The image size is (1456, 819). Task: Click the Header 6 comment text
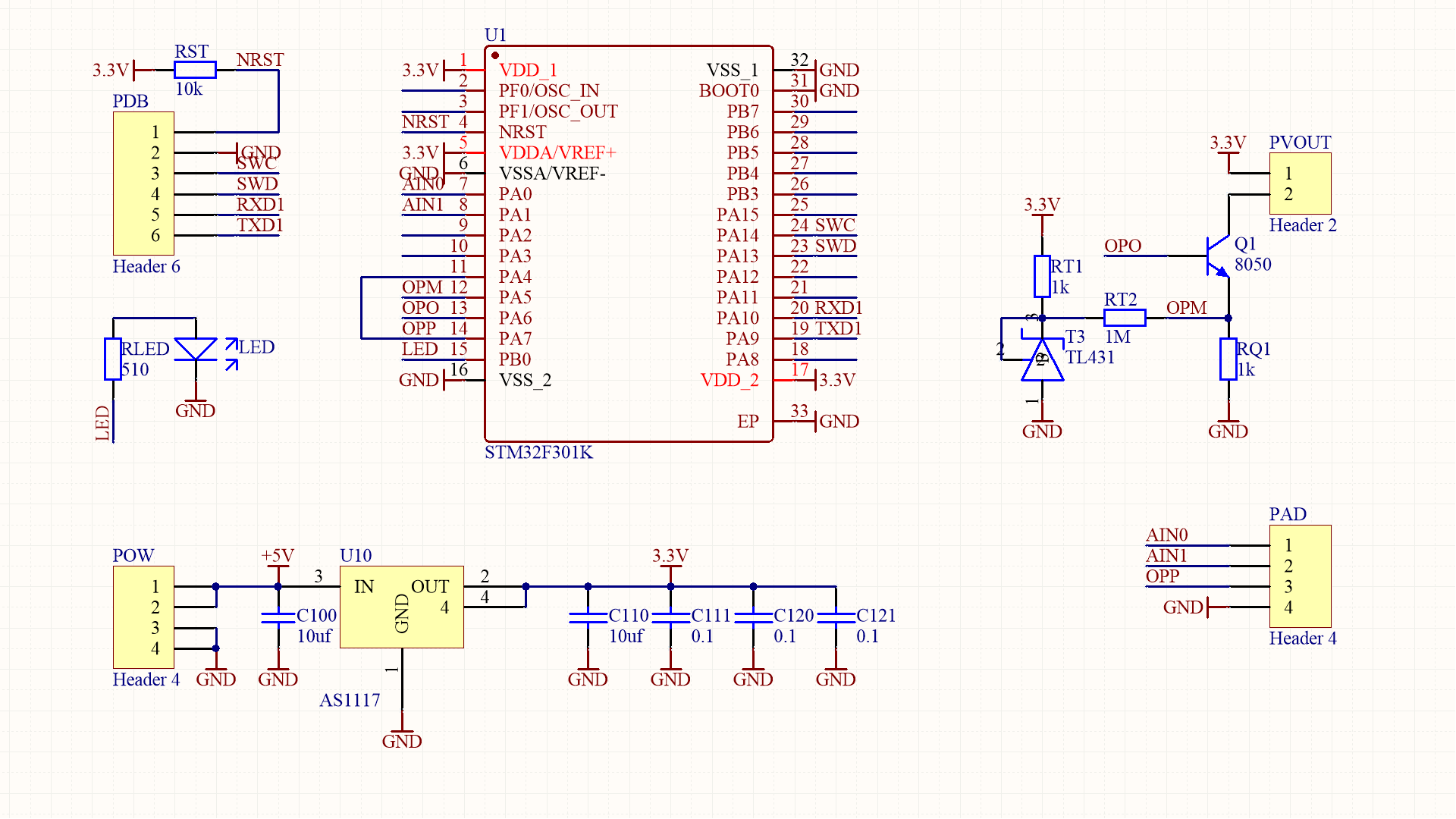(146, 267)
